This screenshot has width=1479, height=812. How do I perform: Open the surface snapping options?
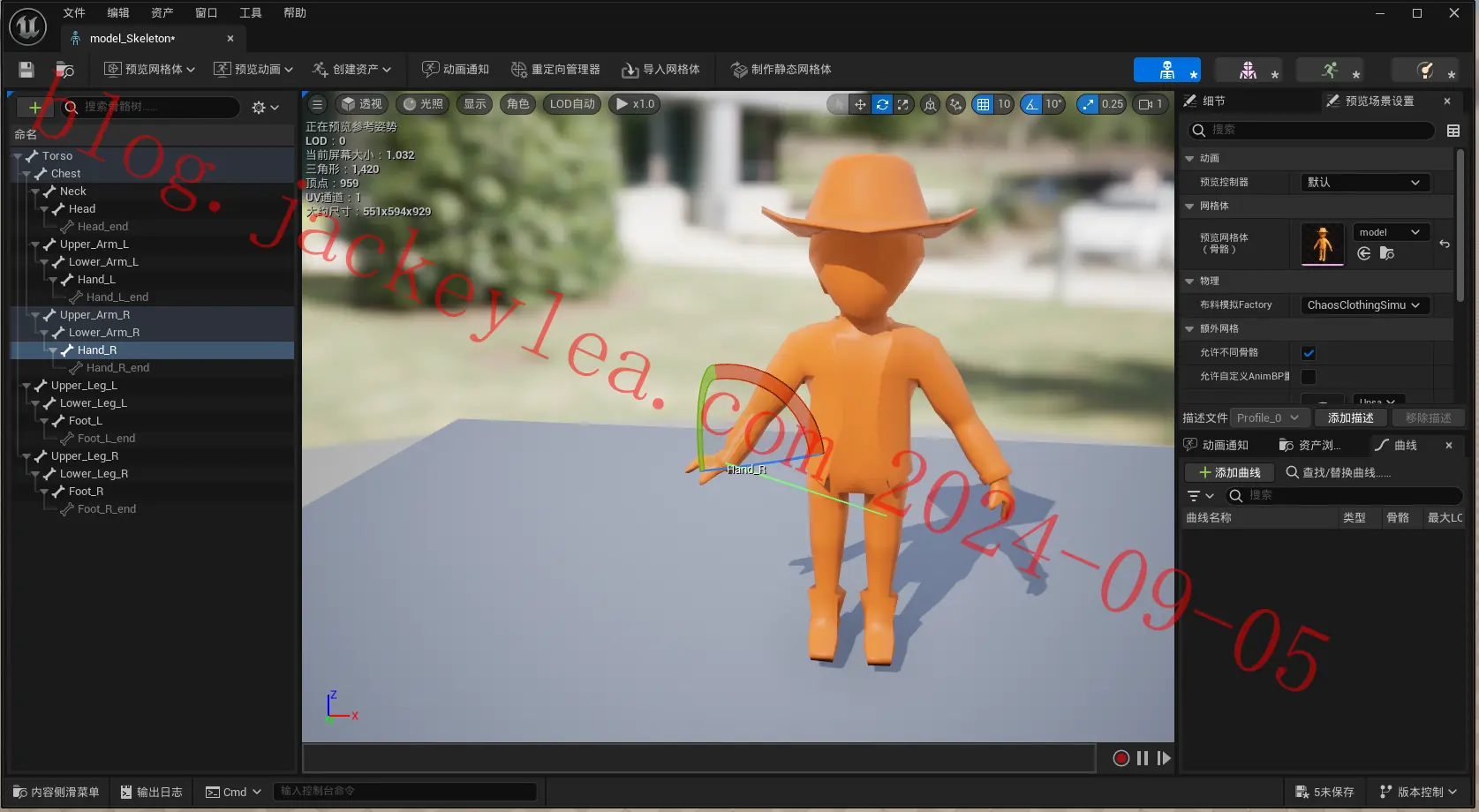(955, 104)
